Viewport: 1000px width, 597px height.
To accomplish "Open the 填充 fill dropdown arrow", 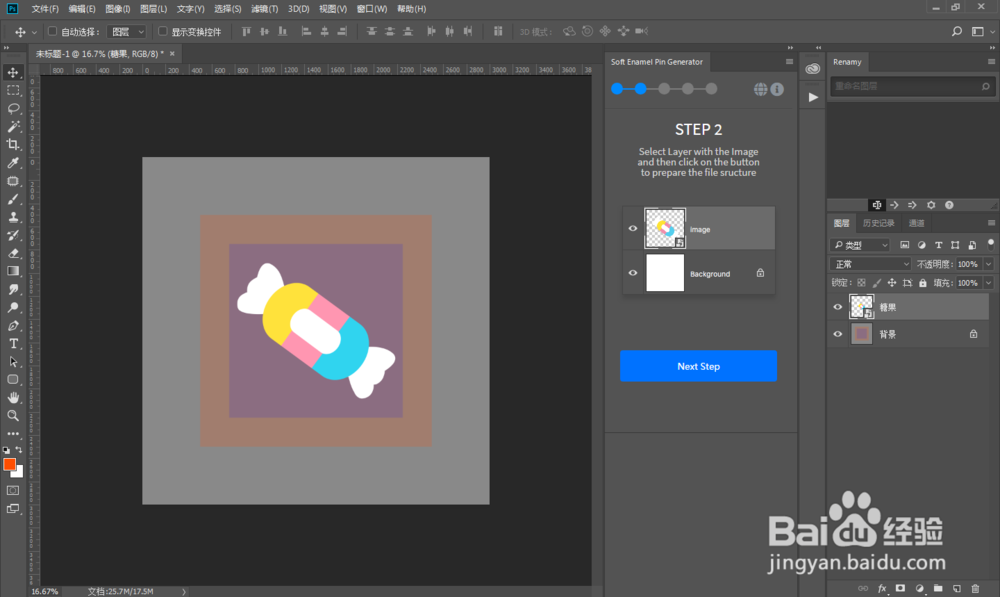I will tap(989, 283).
